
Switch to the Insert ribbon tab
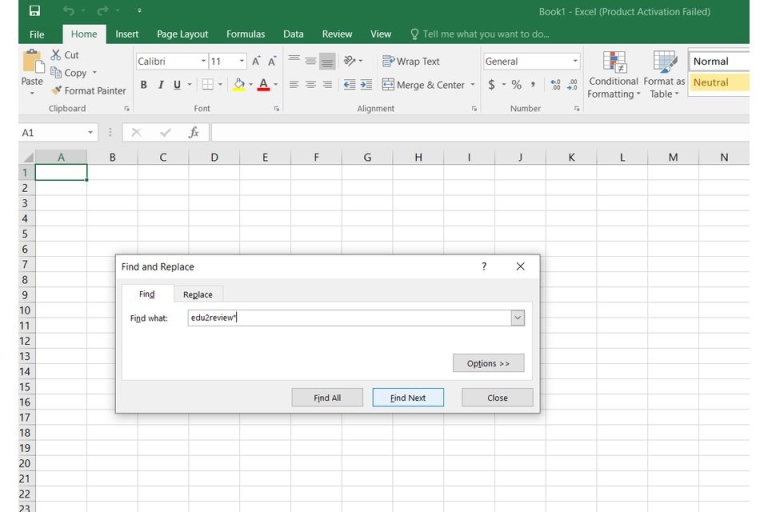[x=127, y=34]
